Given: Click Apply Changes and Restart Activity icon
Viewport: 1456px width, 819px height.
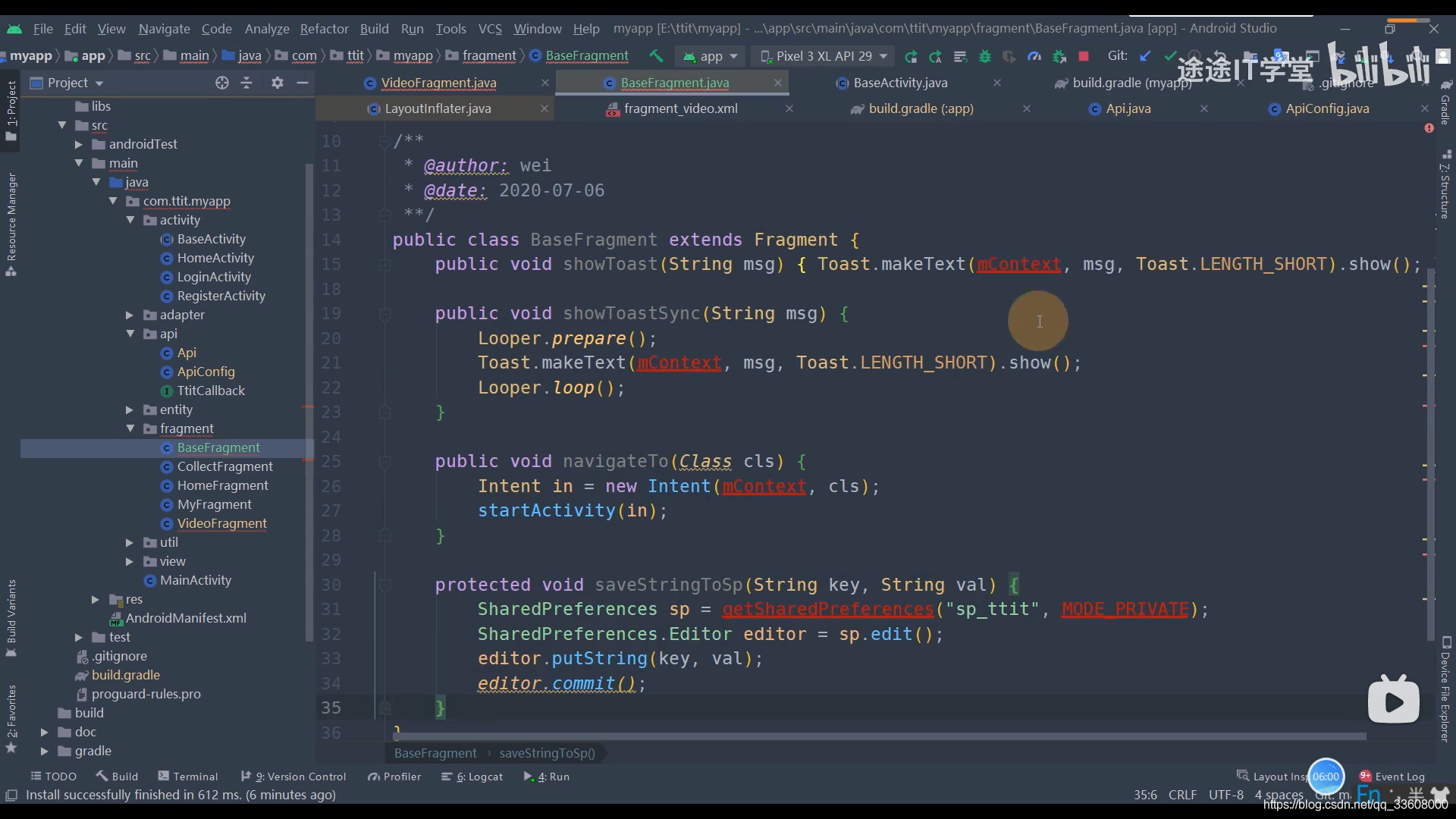Looking at the screenshot, I should pos(936,56).
